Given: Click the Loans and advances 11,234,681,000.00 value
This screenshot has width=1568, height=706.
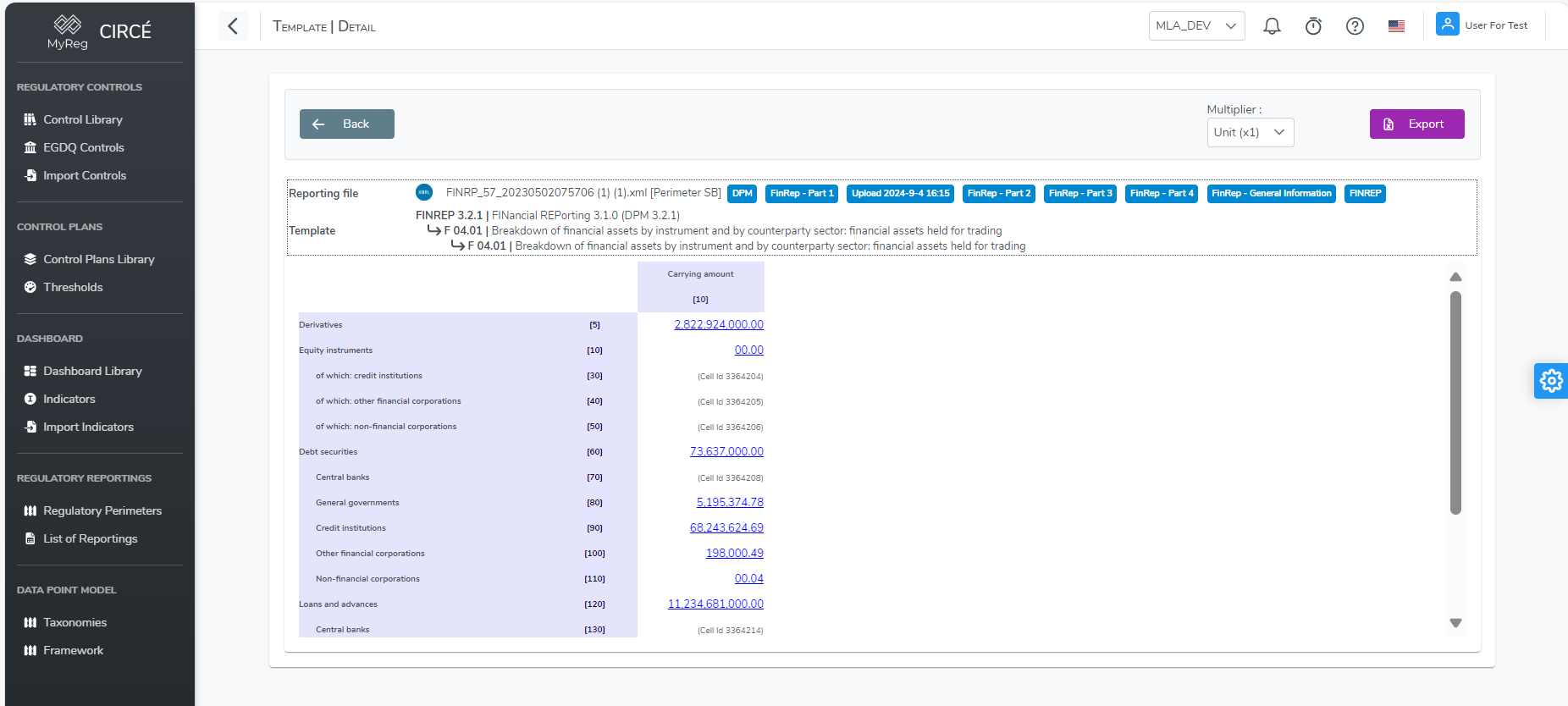Looking at the screenshot, I should (x=715, y=604).
